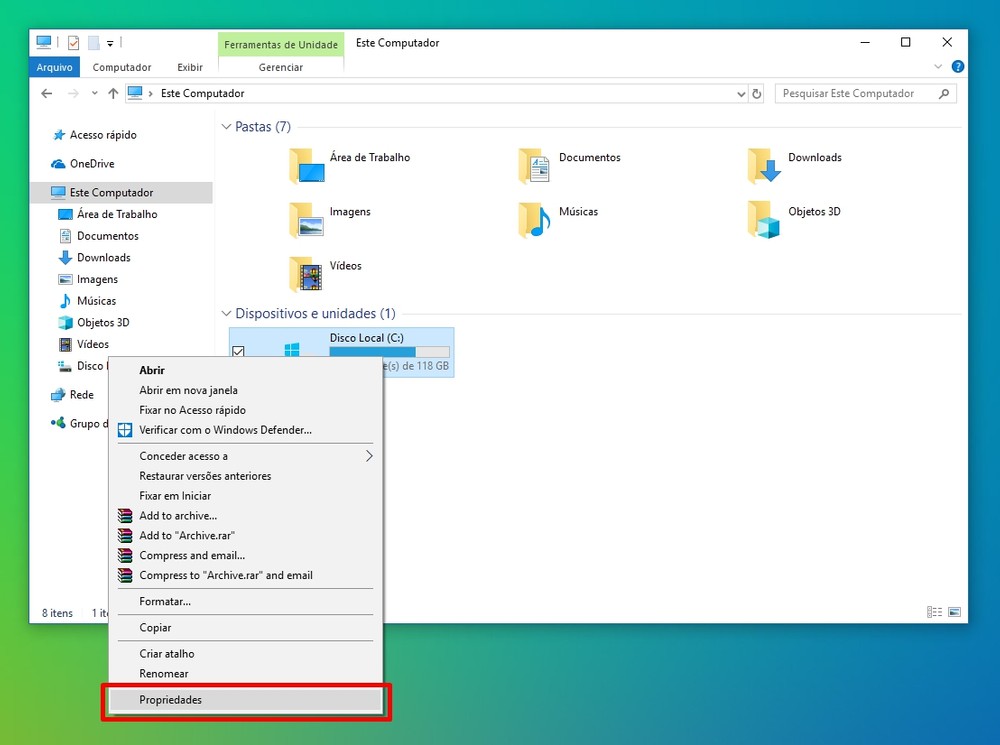This screenshot has height=745, width=1000.
Task: Select the Documentos folder icon
Action: [534, 165]
